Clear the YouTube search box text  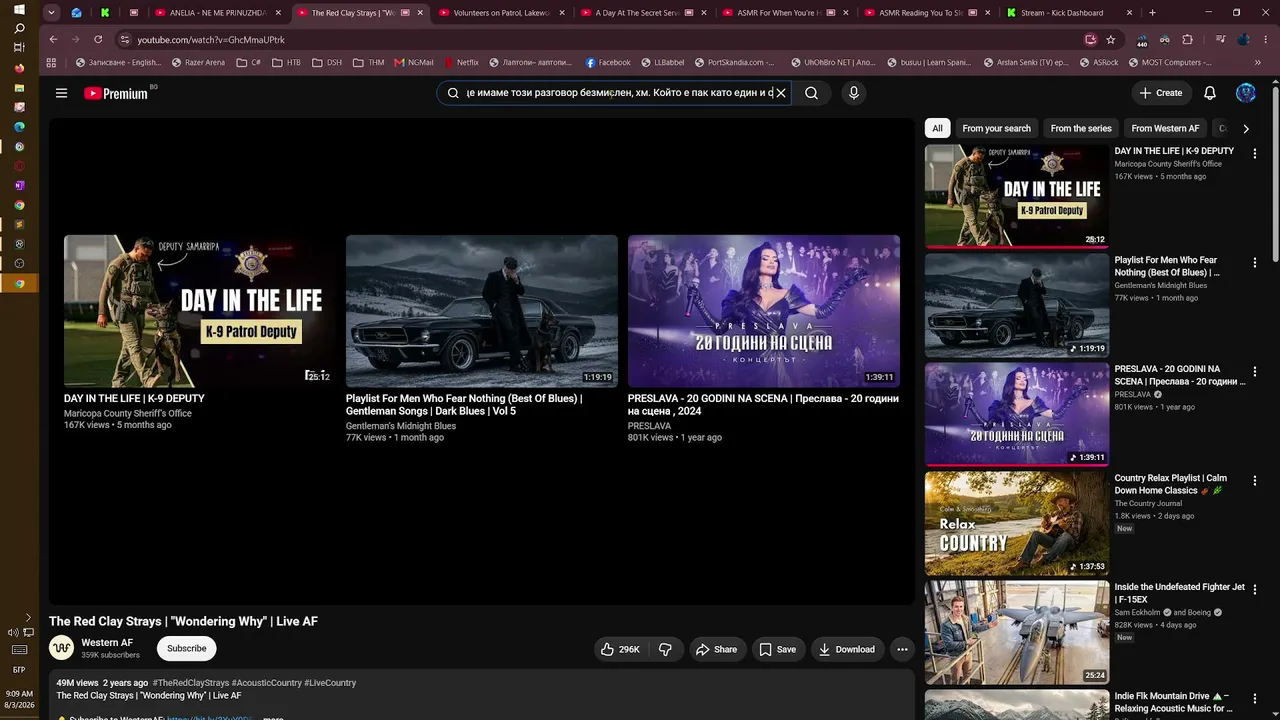point(781,93)
